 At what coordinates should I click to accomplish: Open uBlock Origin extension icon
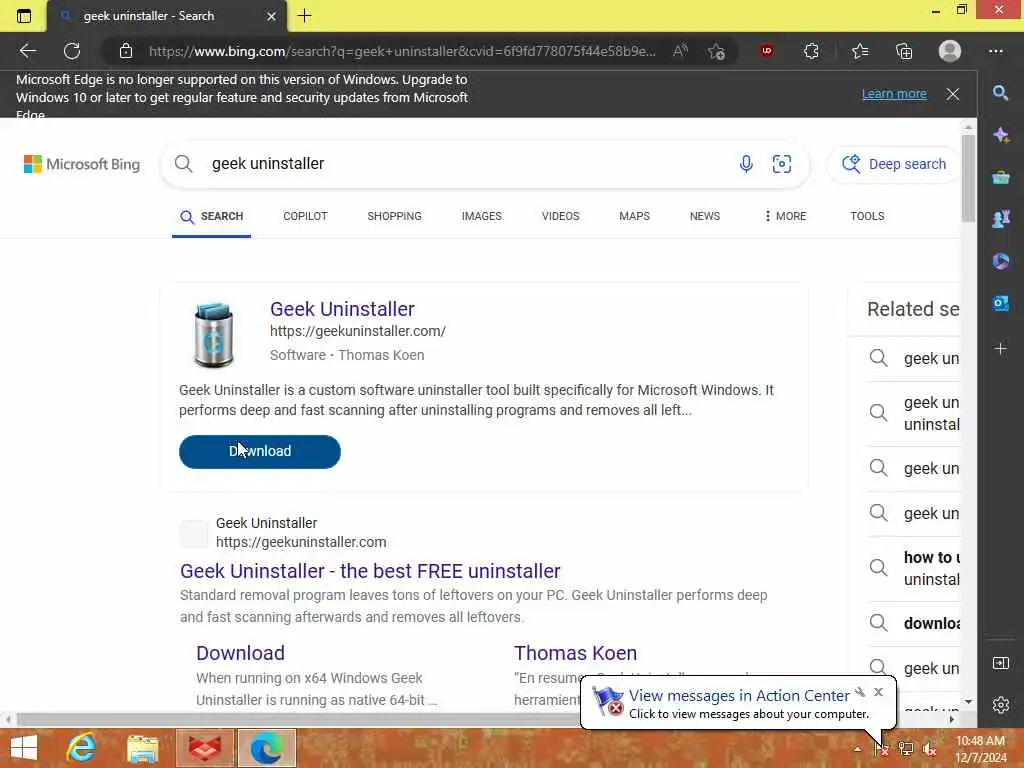click(767, 51)
